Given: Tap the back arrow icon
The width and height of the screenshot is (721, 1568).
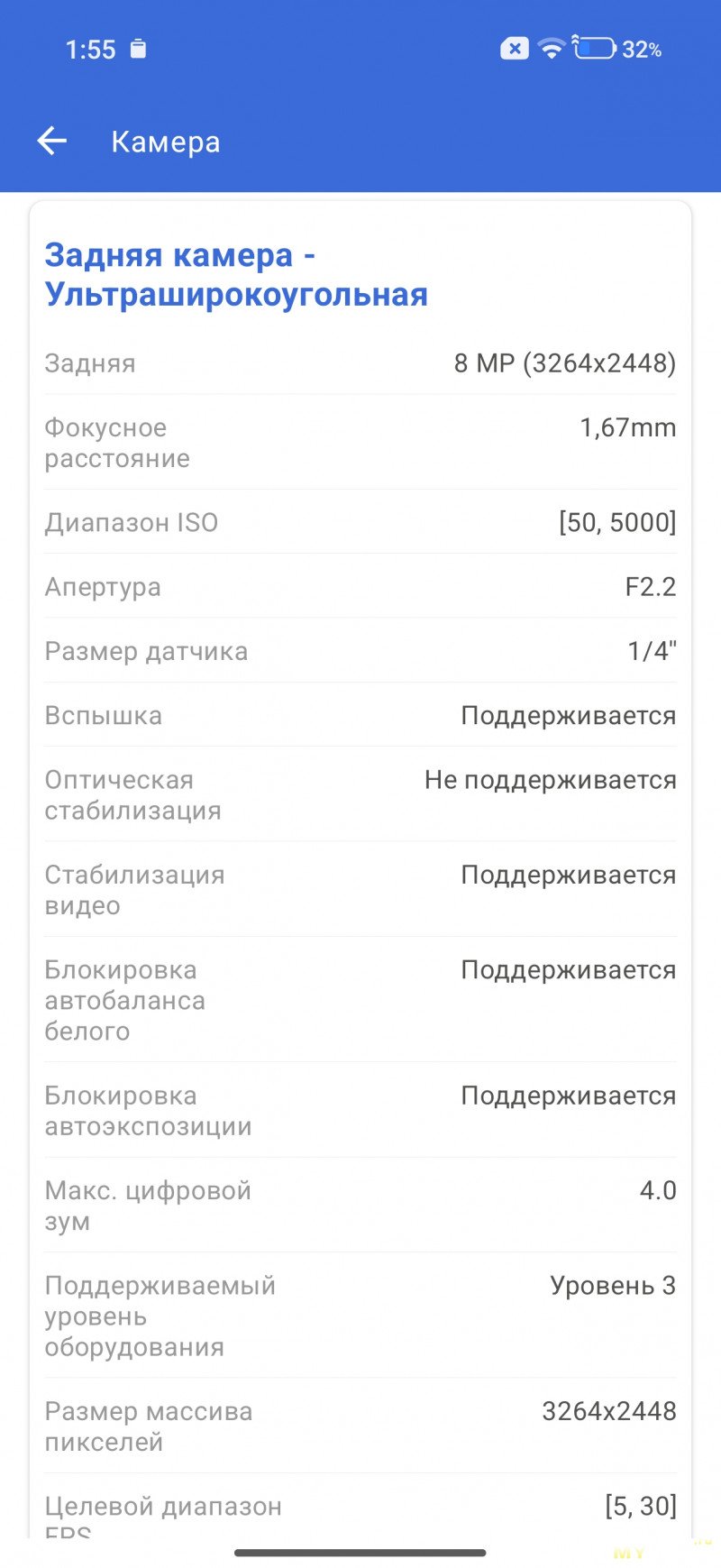Looking at the screenshot, I should click(x=52, y=141).
